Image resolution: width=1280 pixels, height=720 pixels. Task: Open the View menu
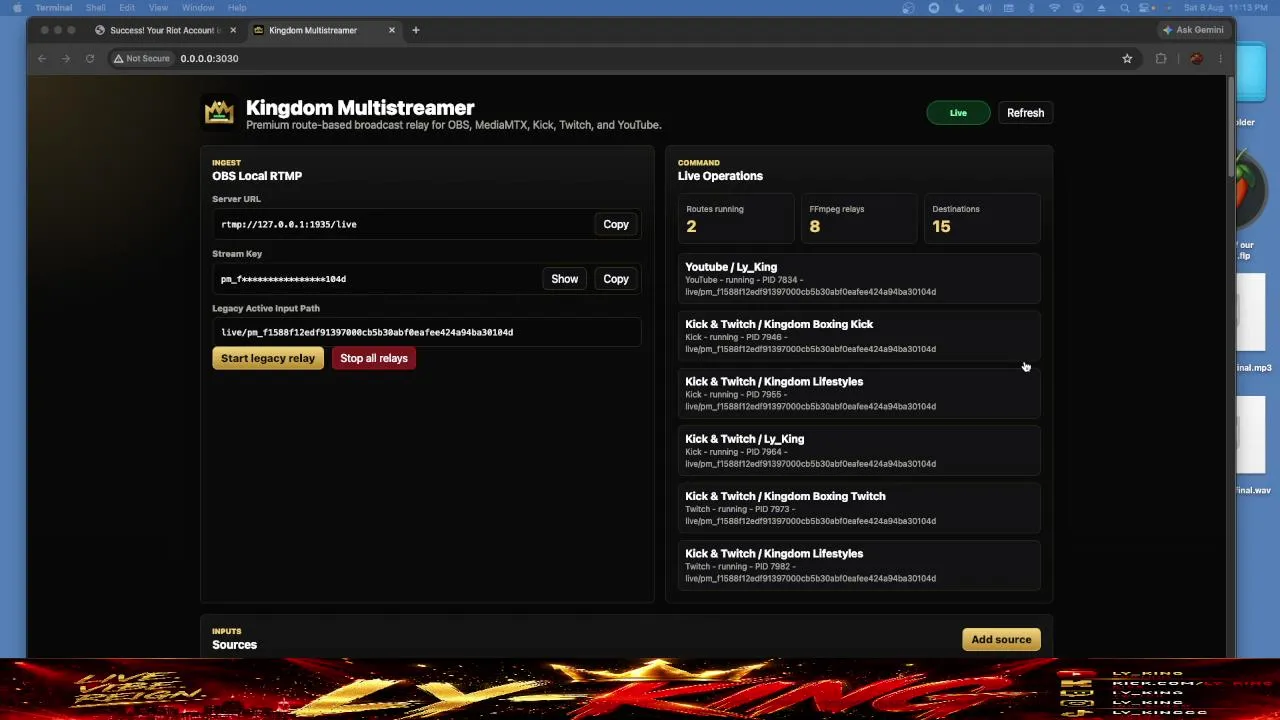[x=158, y=8]
